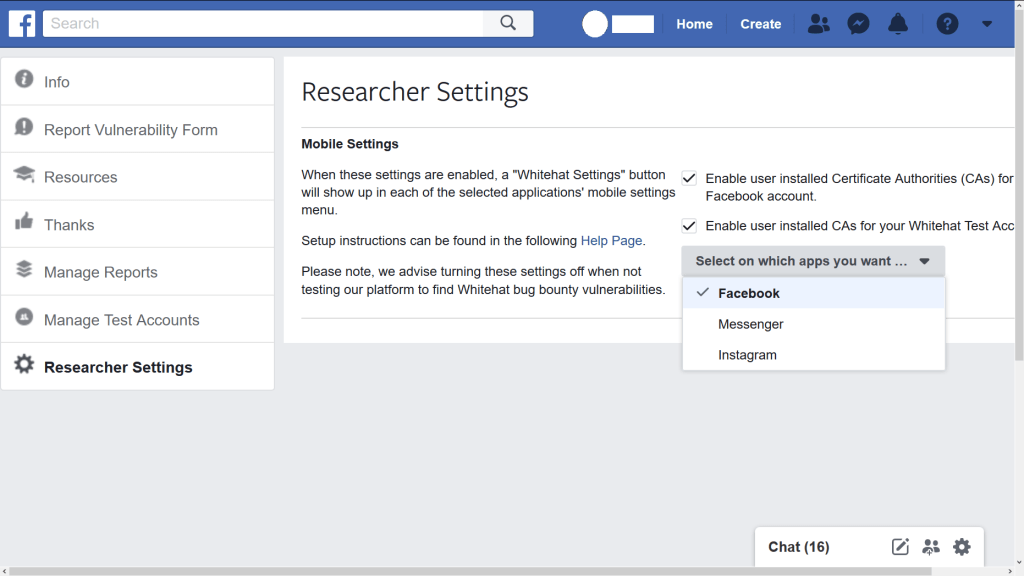This screenshot has width=1024, height=576.
Task: Click the Report Vulnerability Form icon
Action: pos(24,127)
